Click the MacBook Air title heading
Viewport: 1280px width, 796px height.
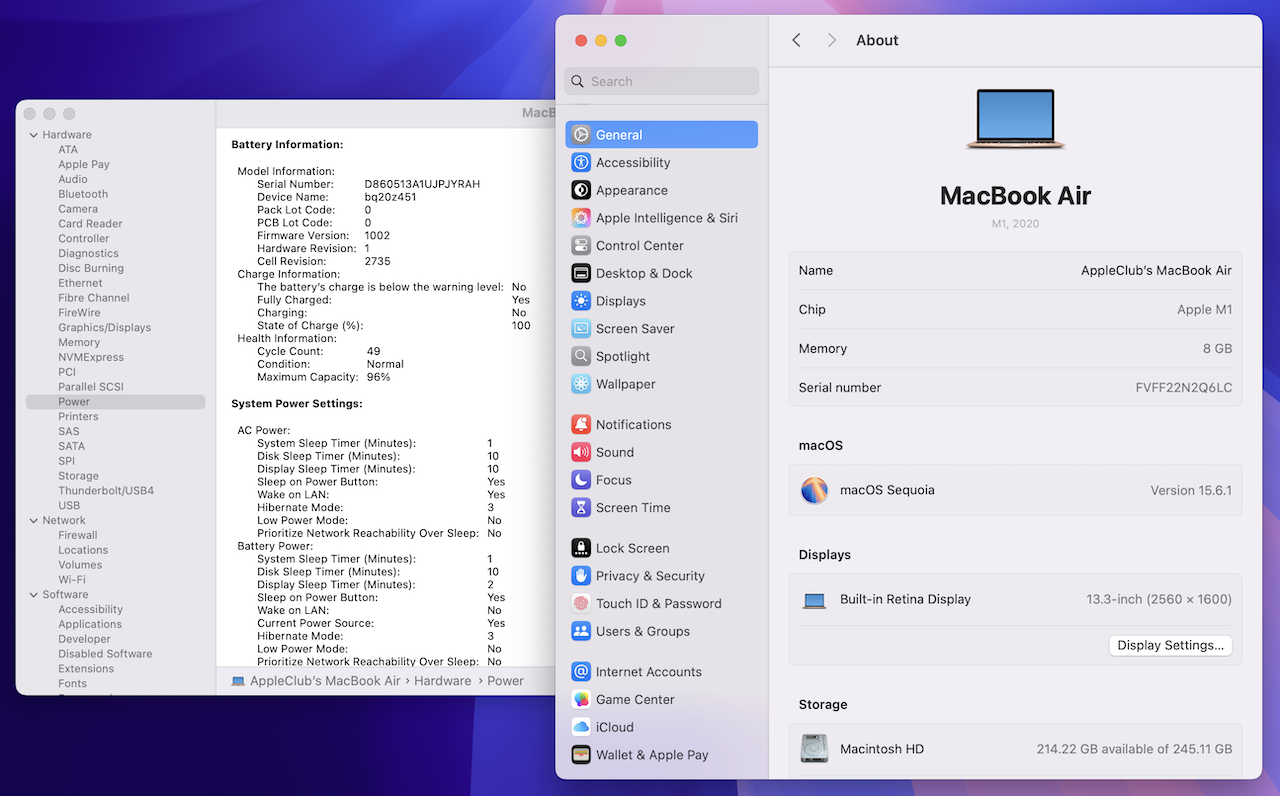[1015, 195]
